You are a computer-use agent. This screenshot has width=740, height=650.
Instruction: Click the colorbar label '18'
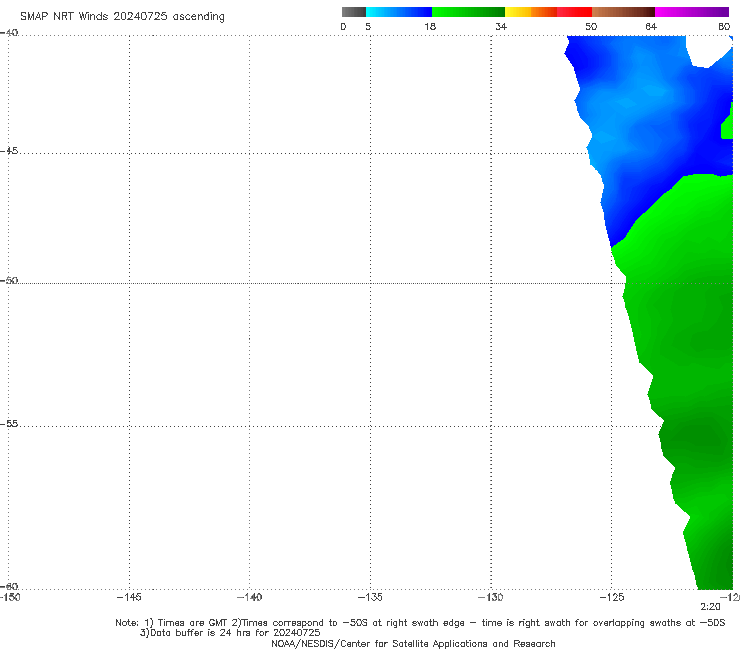coord(430,26)
